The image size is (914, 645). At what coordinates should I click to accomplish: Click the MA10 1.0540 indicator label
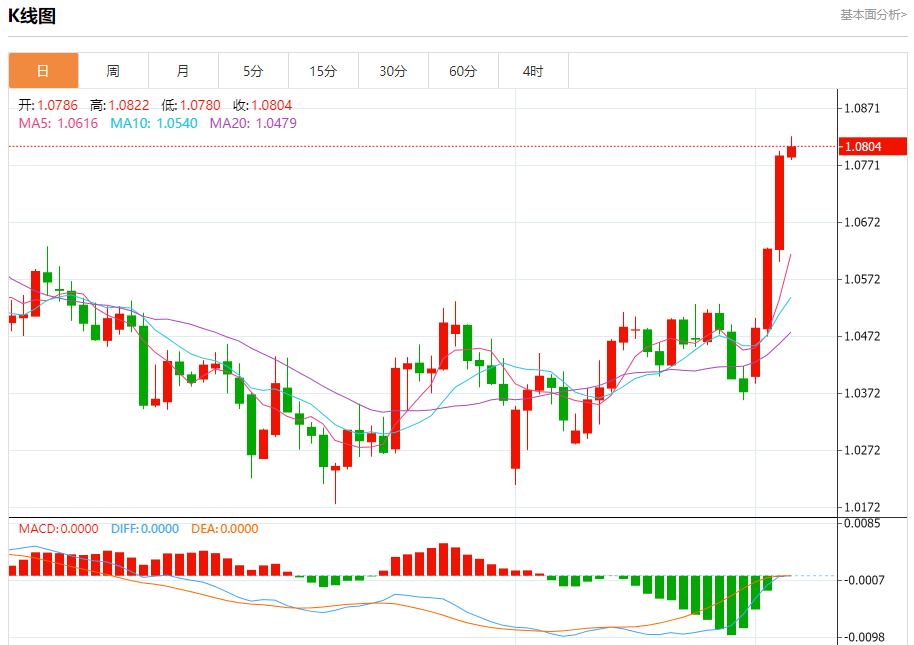(x=154, y=124)
